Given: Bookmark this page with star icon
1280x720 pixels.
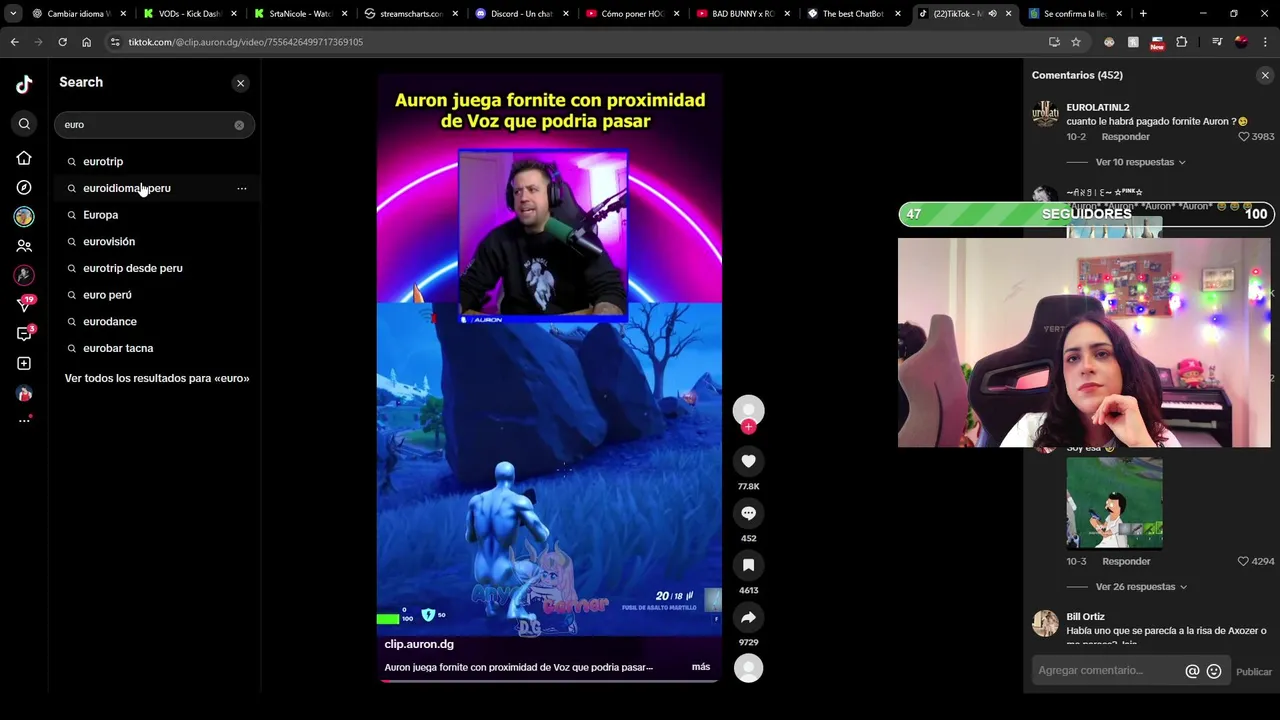Looking at the screenshot, I should tap(1076, 42).
